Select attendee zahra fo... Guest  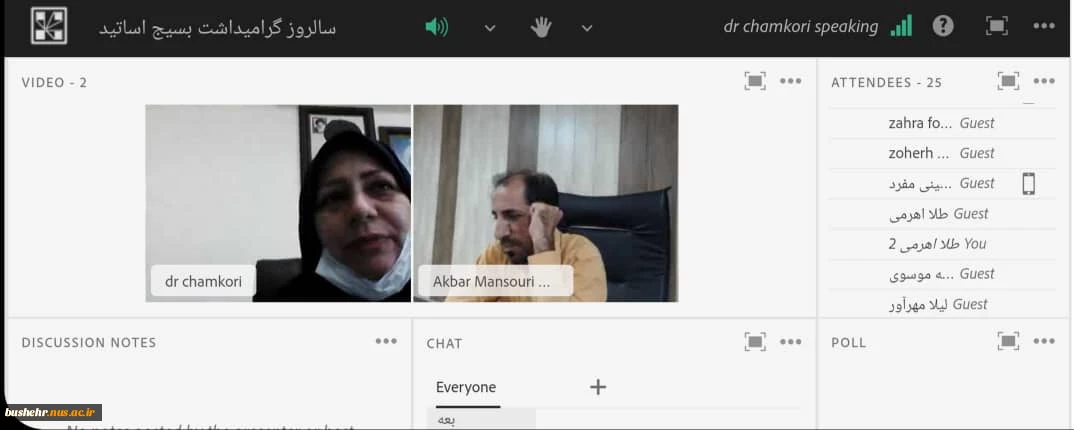pos(942,123)
